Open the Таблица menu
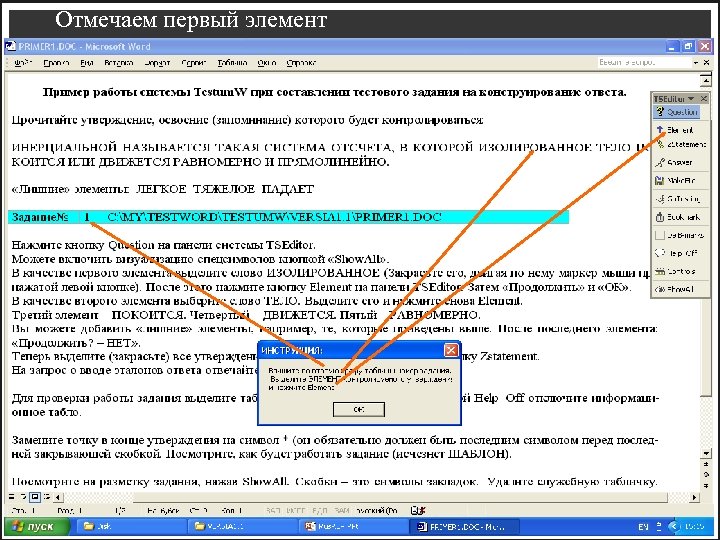The width and height of the screenshot is (720, 540). (x=232, y=63)
